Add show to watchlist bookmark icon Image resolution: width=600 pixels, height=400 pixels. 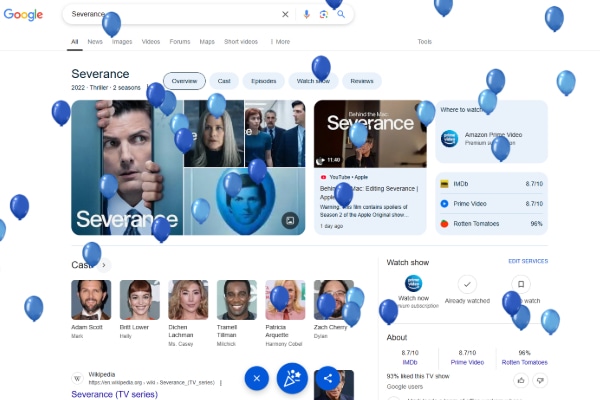point(521,284)
